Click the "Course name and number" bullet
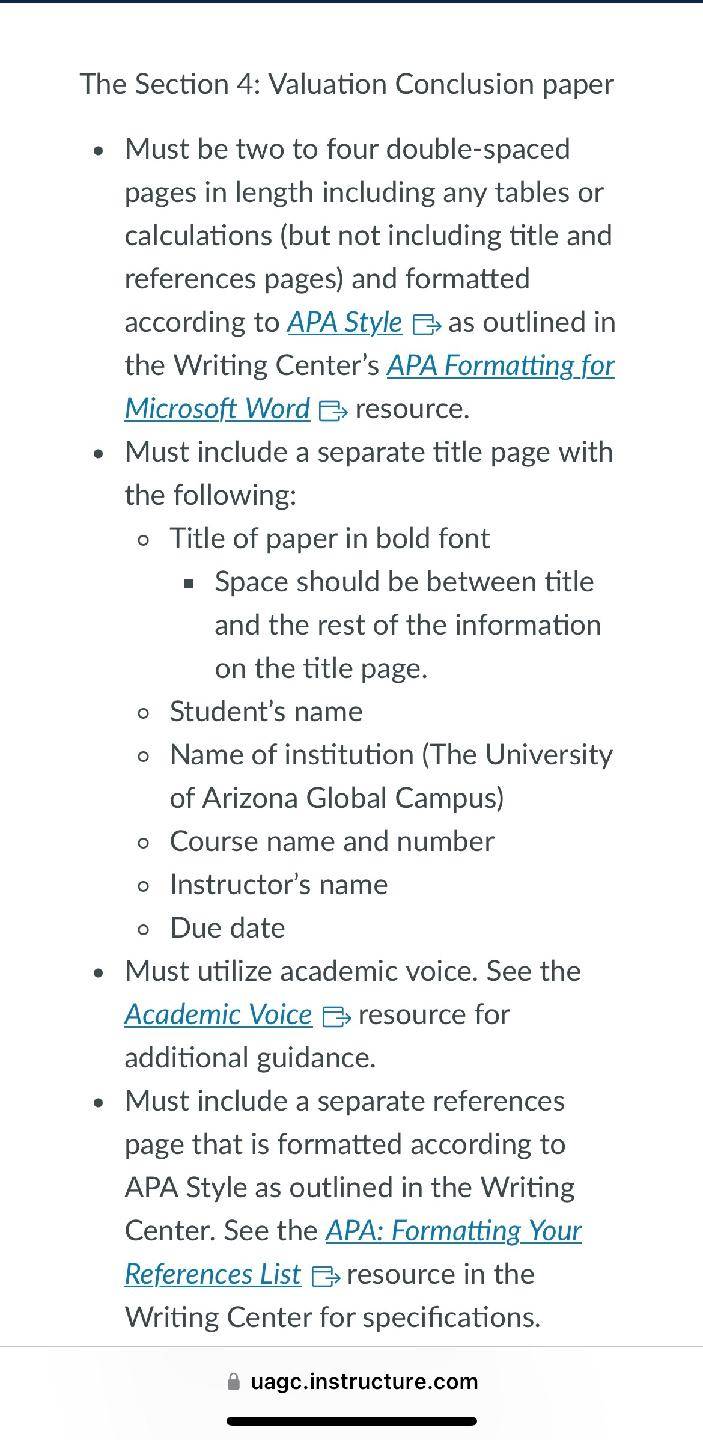703x1440 pixels. (332, 841)
